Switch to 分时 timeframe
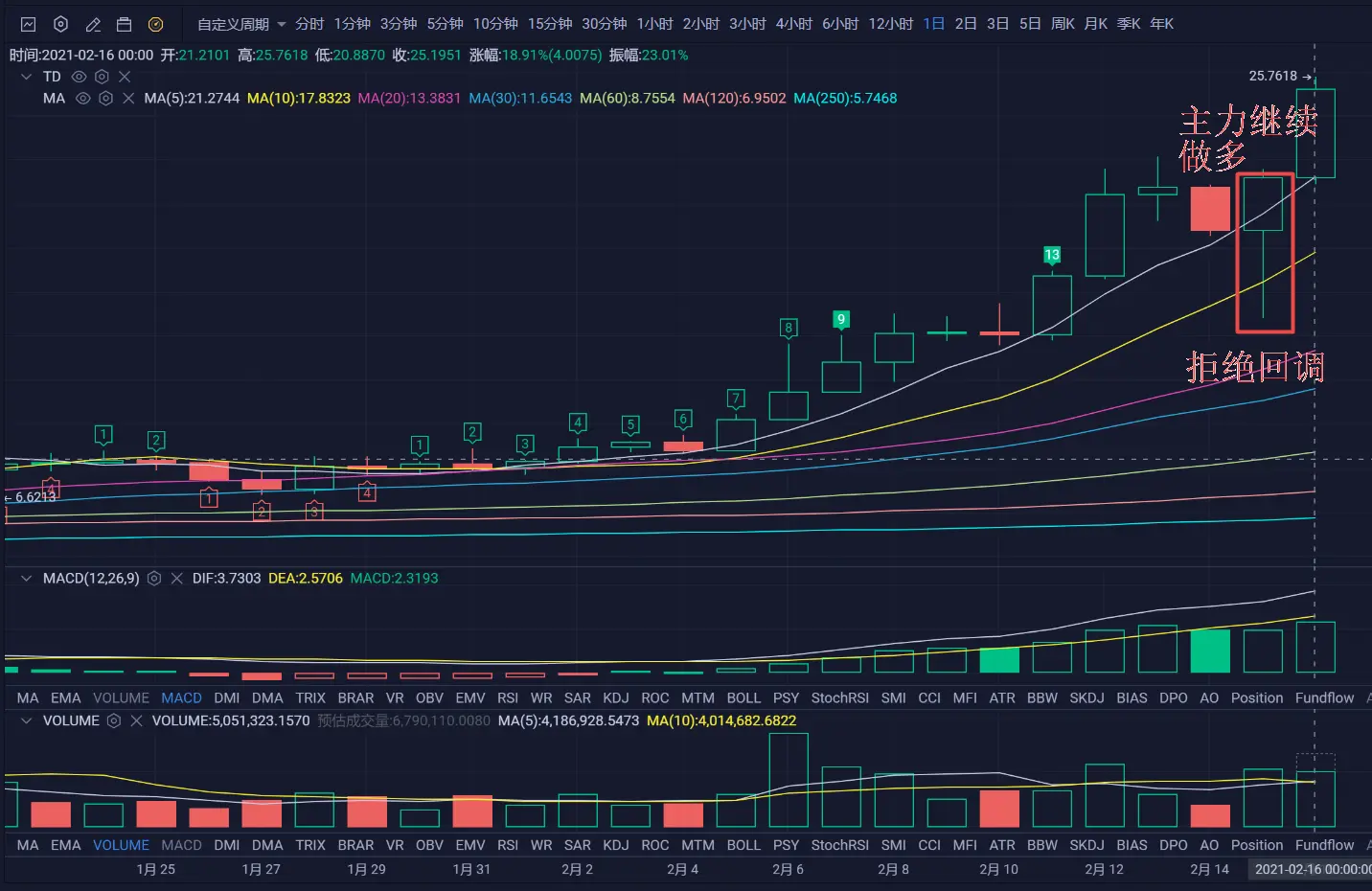The image size is (1372, 891). click(309, 24)
